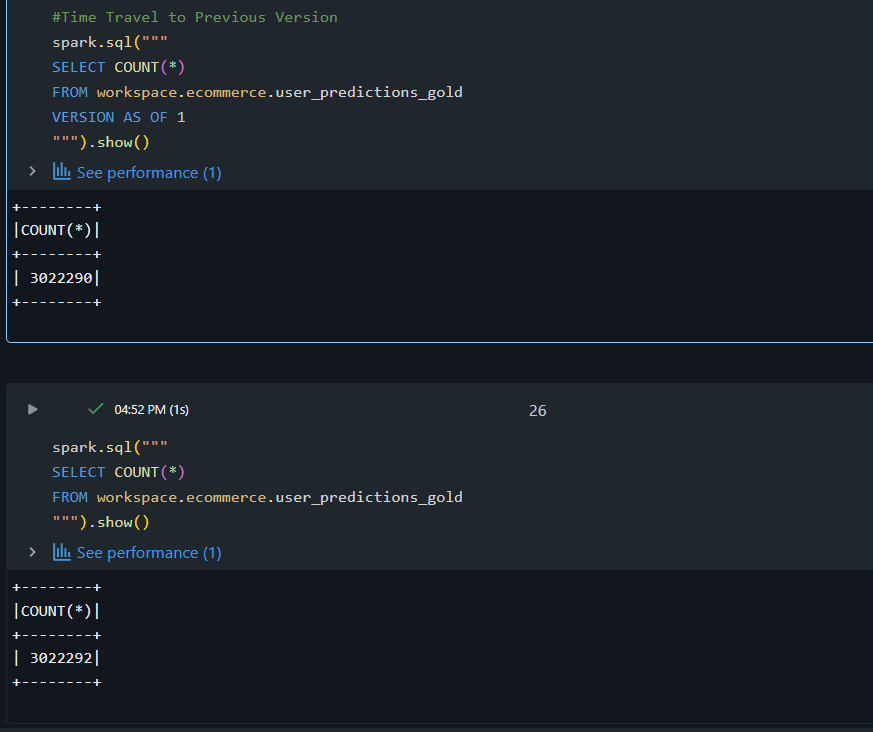Click the VERSION AS OF 1 line
This screenshot has width=873, height=732.
pos(119,117)
